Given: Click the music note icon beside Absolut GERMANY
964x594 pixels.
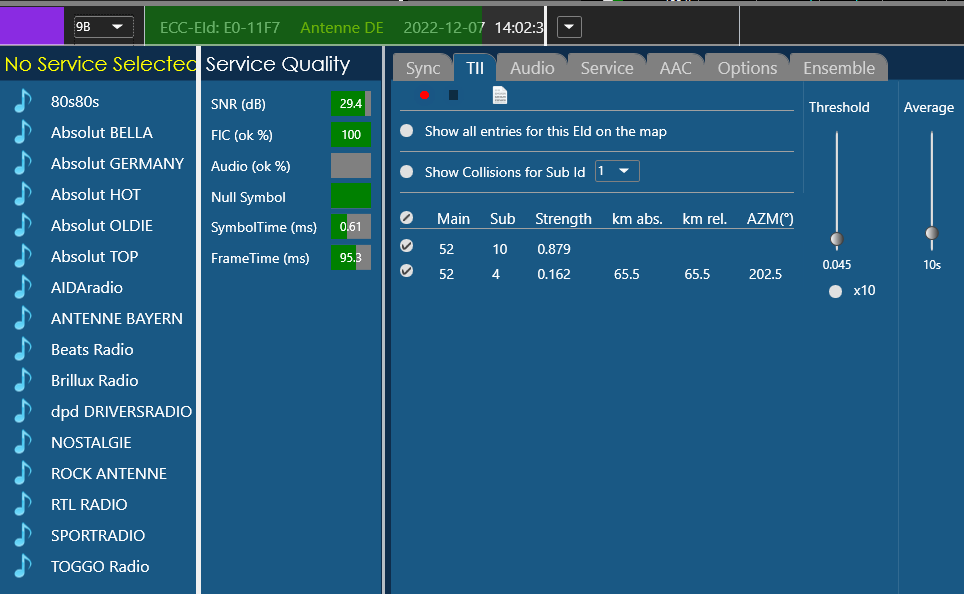Looking at the screenshot, I should 23,164.
